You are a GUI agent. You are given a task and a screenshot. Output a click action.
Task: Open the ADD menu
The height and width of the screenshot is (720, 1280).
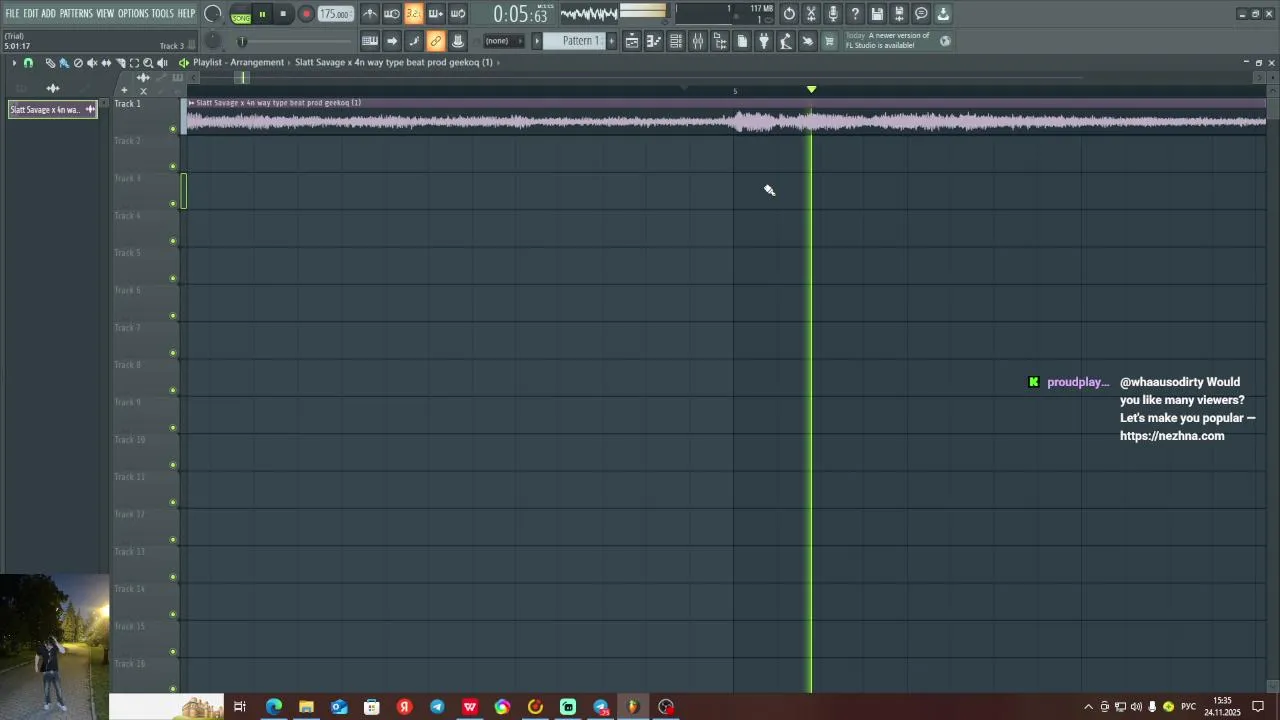[x=48, y=13]
